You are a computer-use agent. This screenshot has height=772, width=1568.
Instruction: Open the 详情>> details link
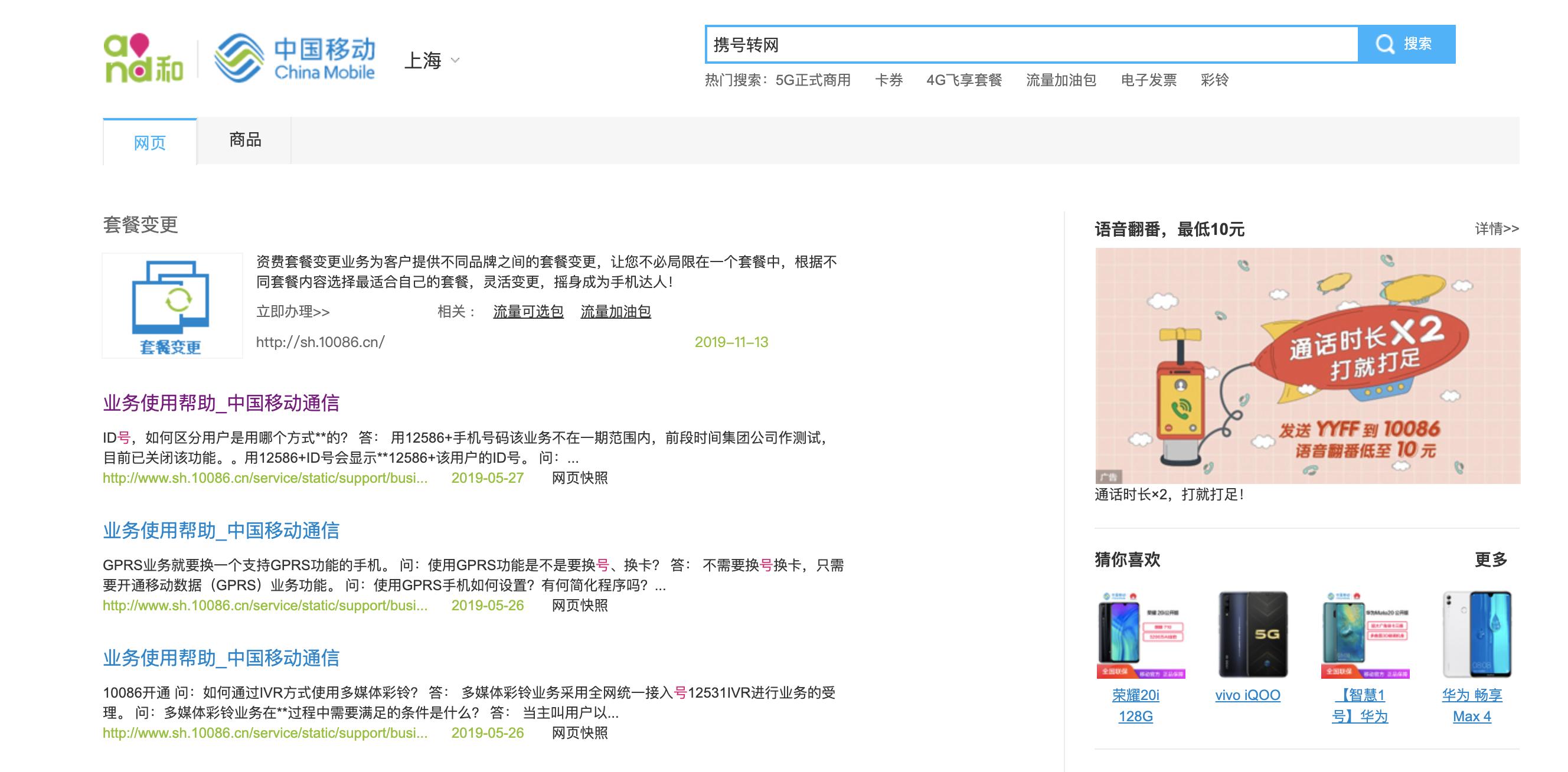1496,229
